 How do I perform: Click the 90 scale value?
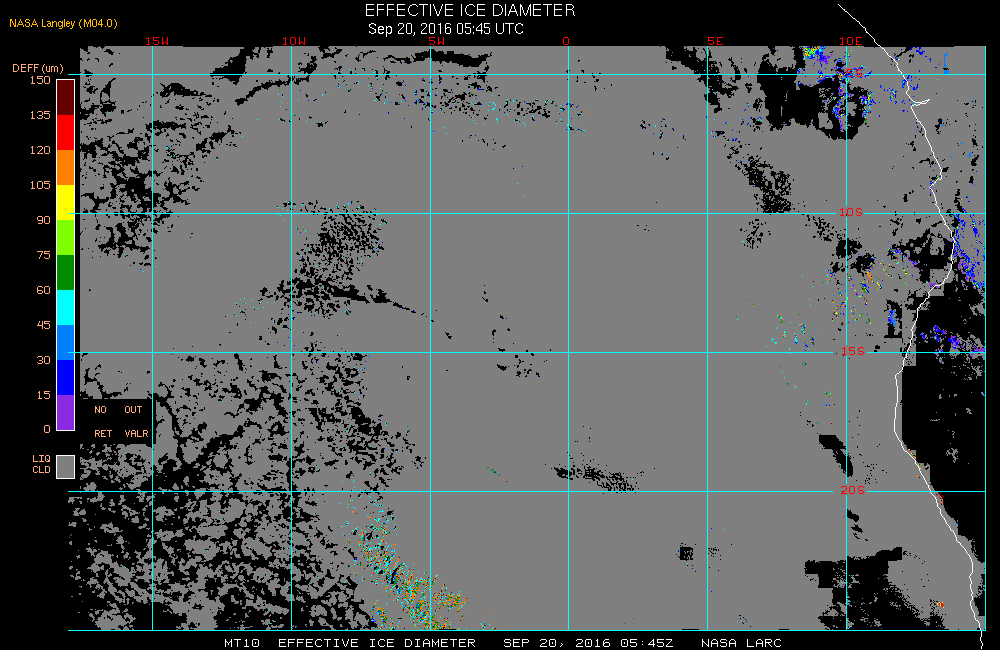click(43, 221)
